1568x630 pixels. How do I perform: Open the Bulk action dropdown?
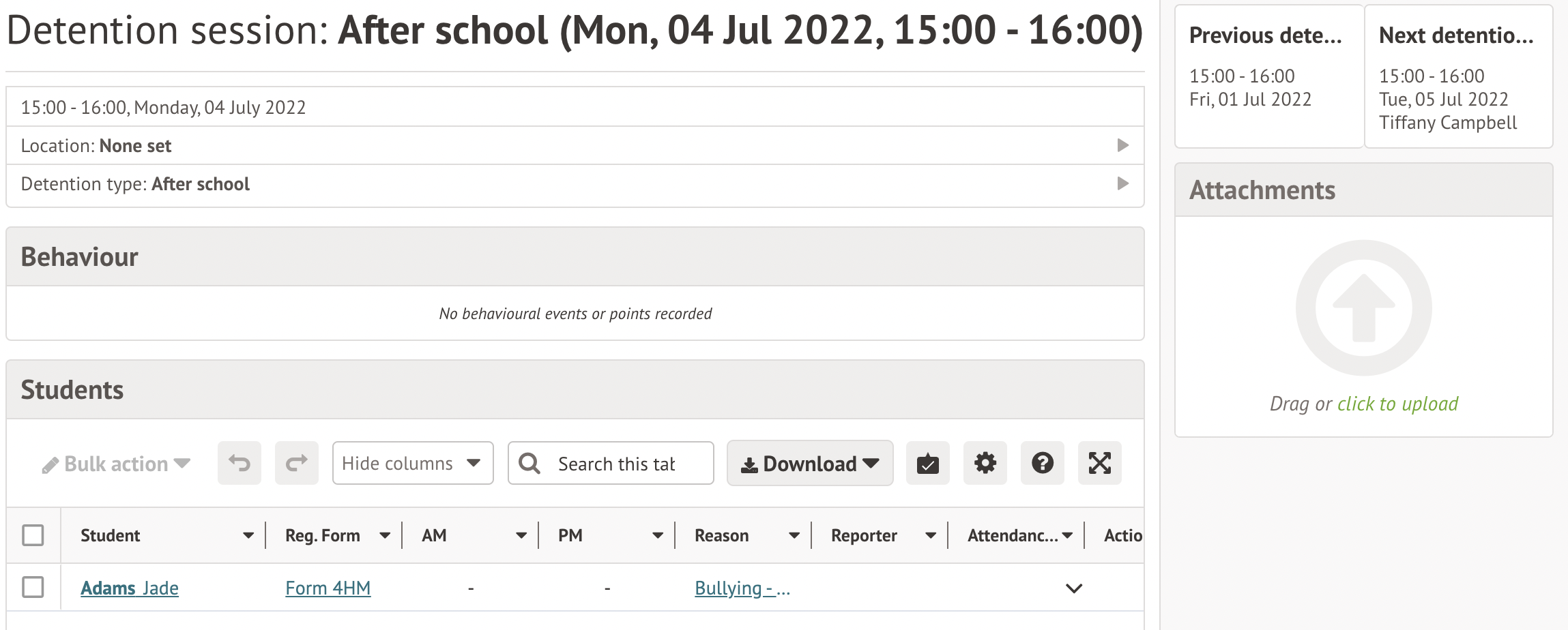115,463
